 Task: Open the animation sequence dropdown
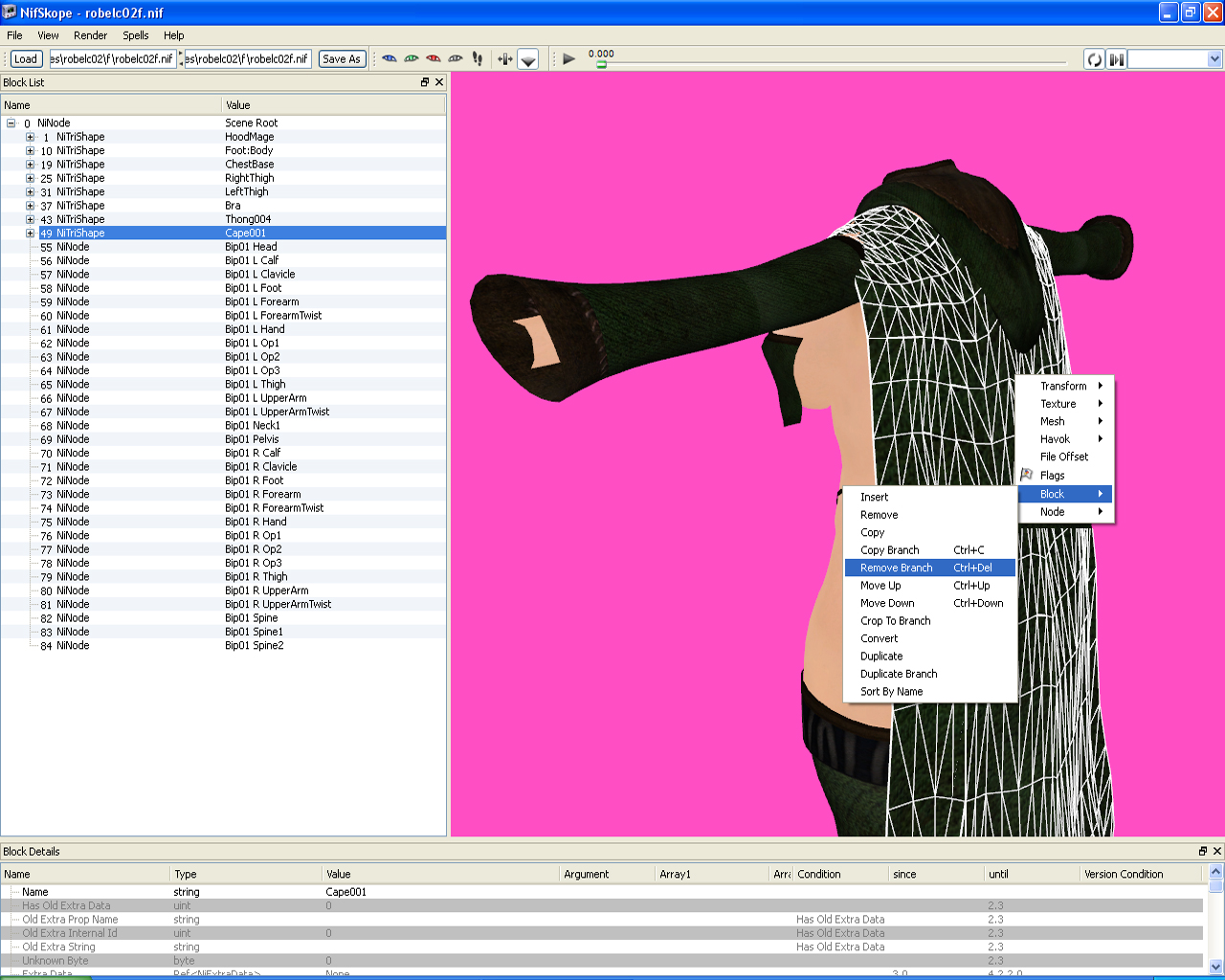coord(1214,59)
